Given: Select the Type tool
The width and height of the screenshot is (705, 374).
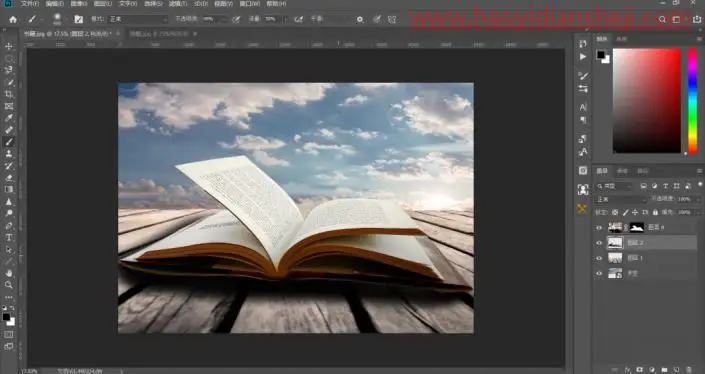Looking at the screenshot, I should point(9,237).
